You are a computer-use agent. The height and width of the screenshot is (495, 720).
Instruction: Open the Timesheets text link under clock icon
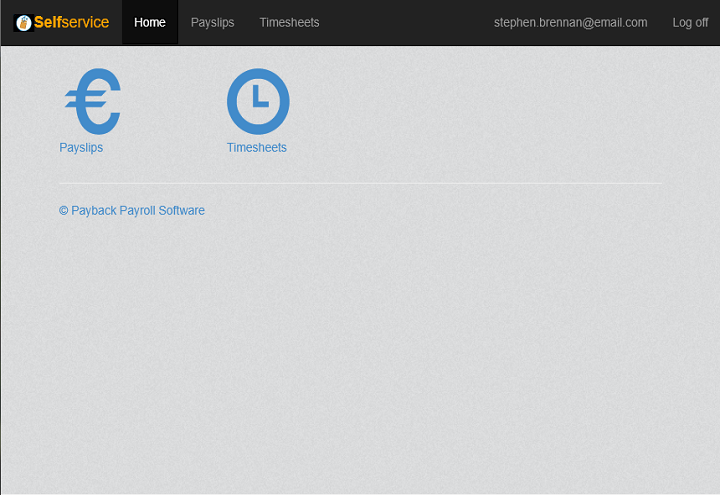click(256, 148)
